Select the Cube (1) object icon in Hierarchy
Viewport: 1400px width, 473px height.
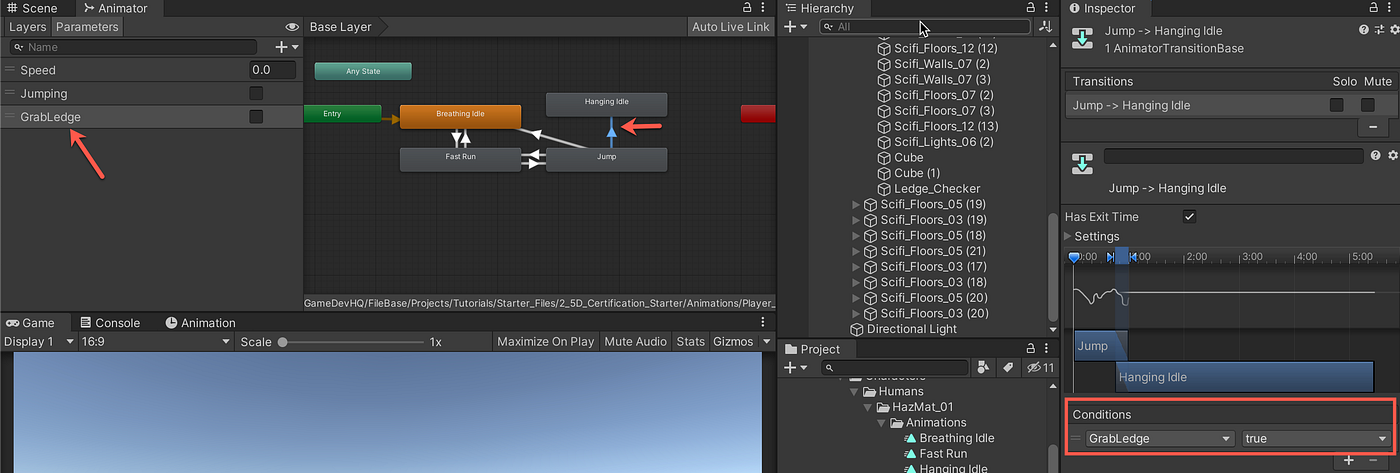pyautogui.click(x=885, y=173)
